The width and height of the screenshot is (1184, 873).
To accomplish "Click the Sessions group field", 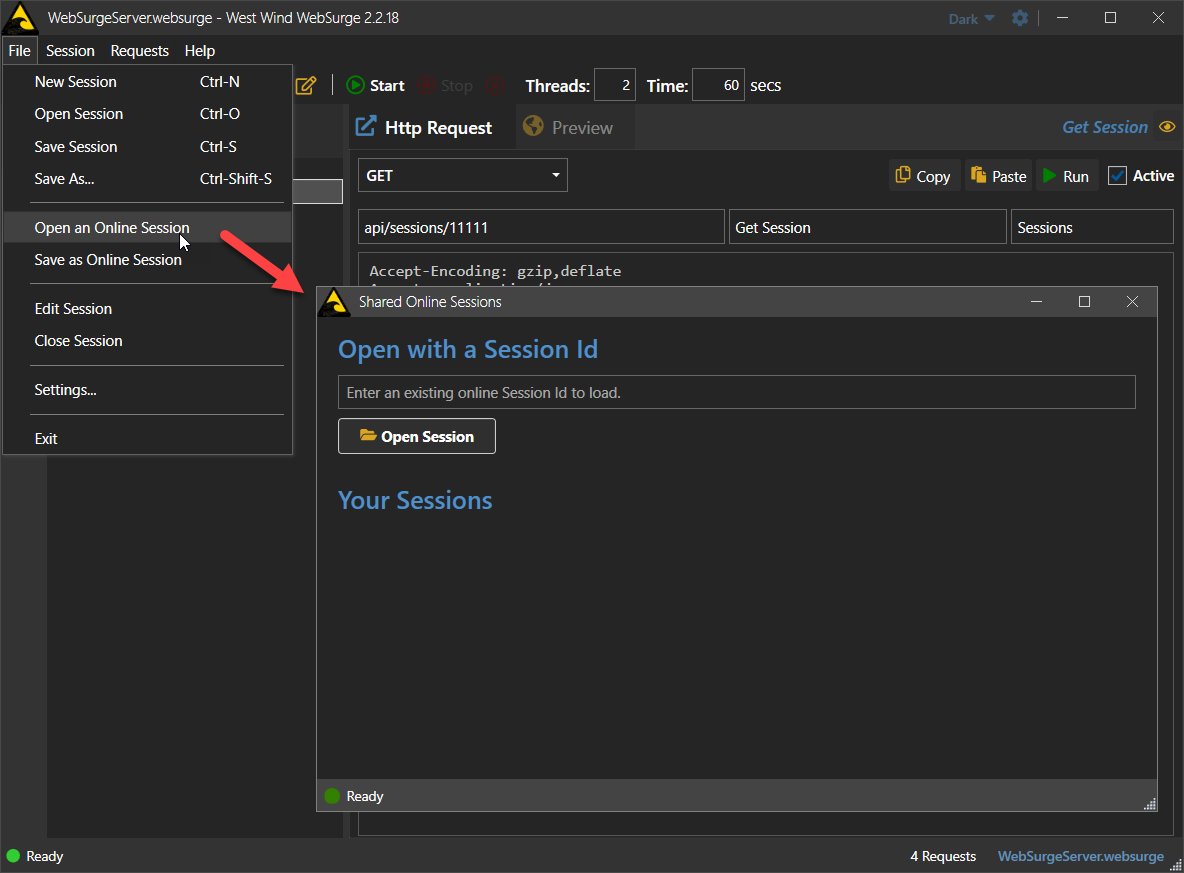I will pyautogui.click(x=1091, y=227).
